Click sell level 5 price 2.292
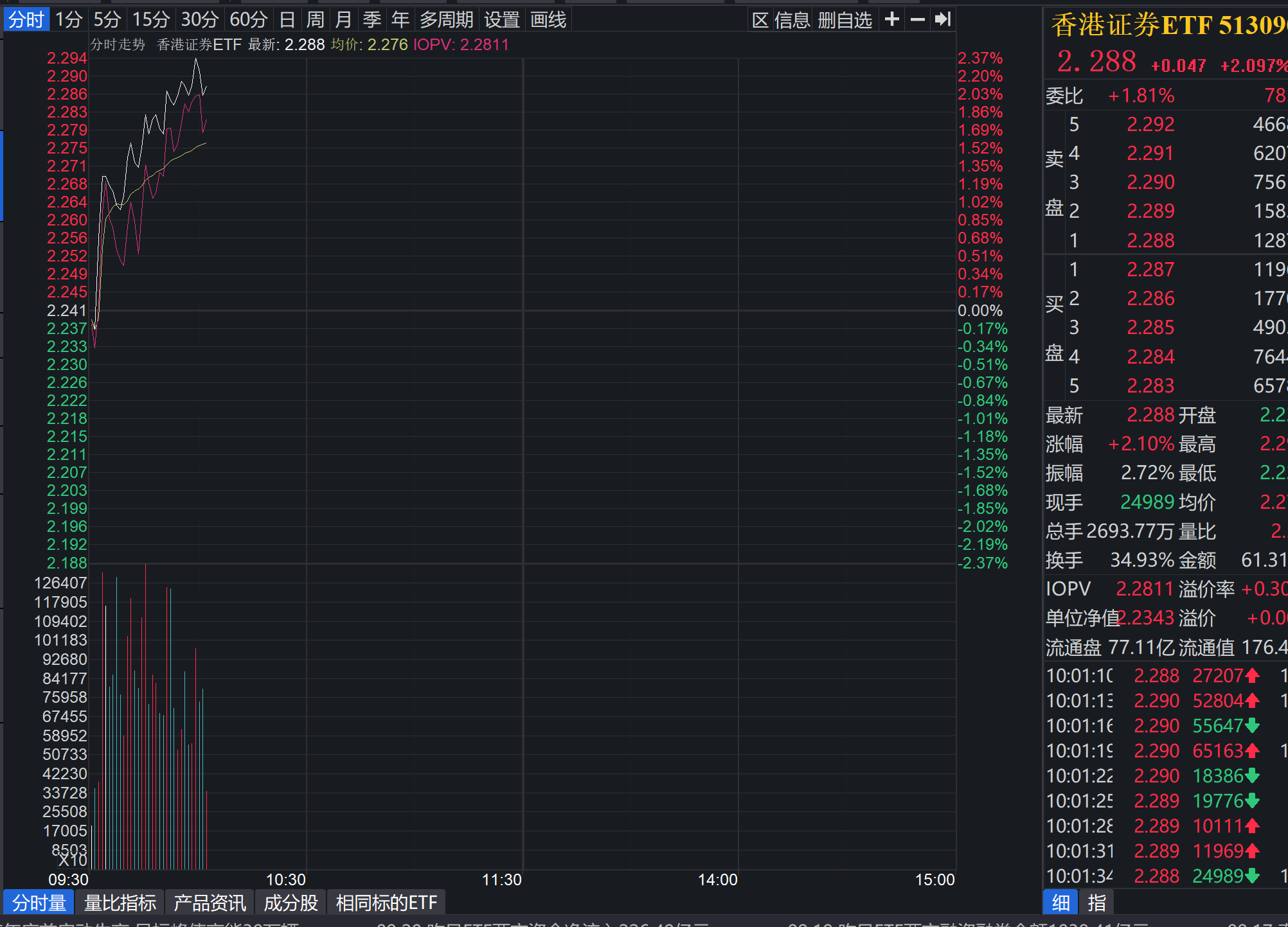Screen dimensions: 1288x927 point(1150,124)
